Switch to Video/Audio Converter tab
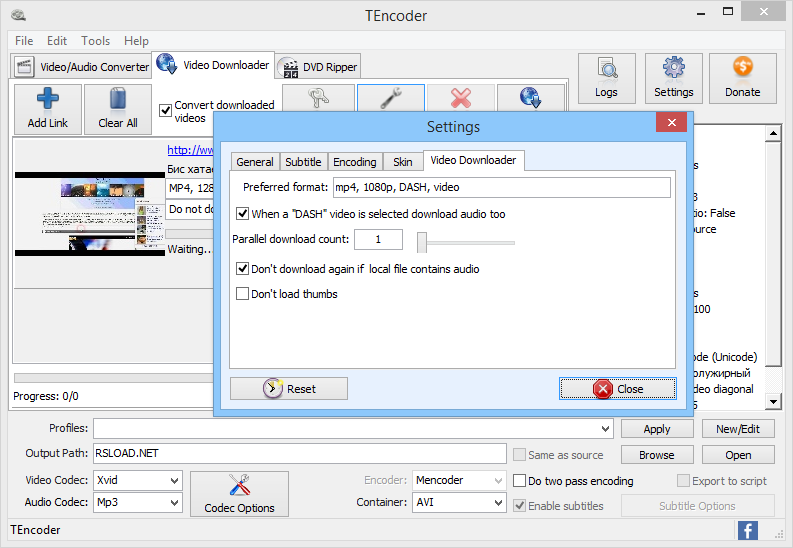Screen dimensions: 793x548 coord(81,67)
